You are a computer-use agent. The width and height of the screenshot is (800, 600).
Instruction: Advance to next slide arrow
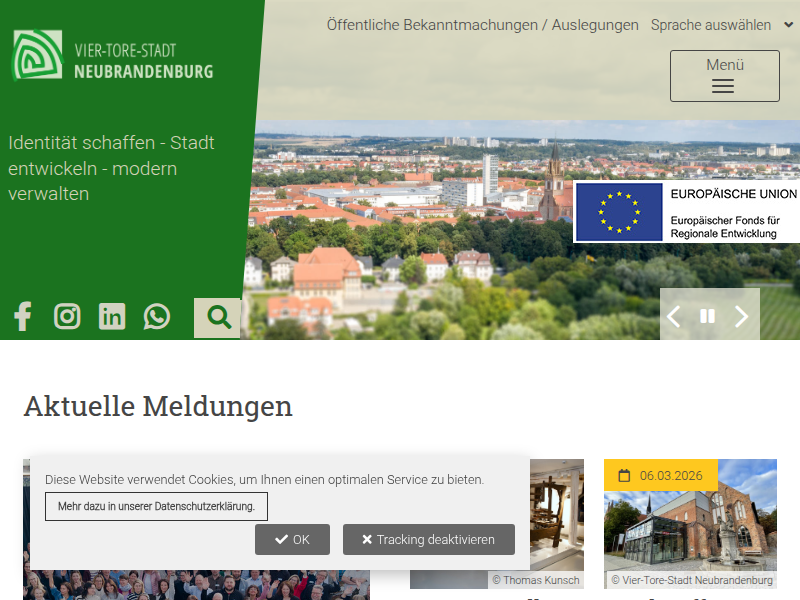pos(741,316)
